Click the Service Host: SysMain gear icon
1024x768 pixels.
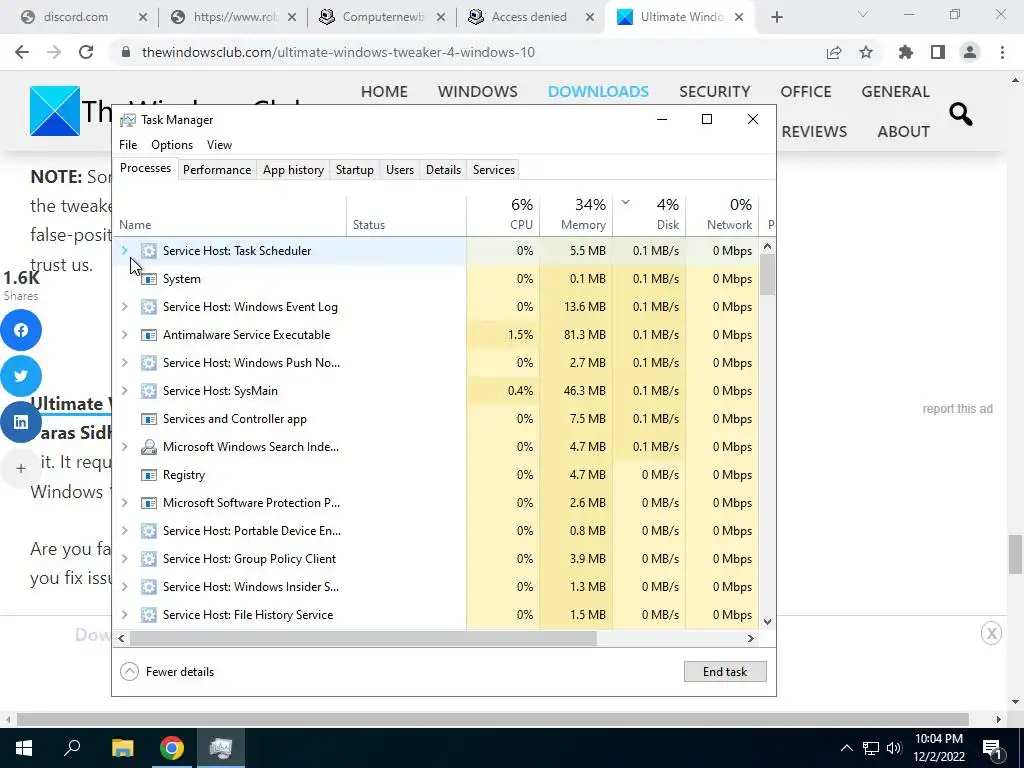click(x=149, y=391)
